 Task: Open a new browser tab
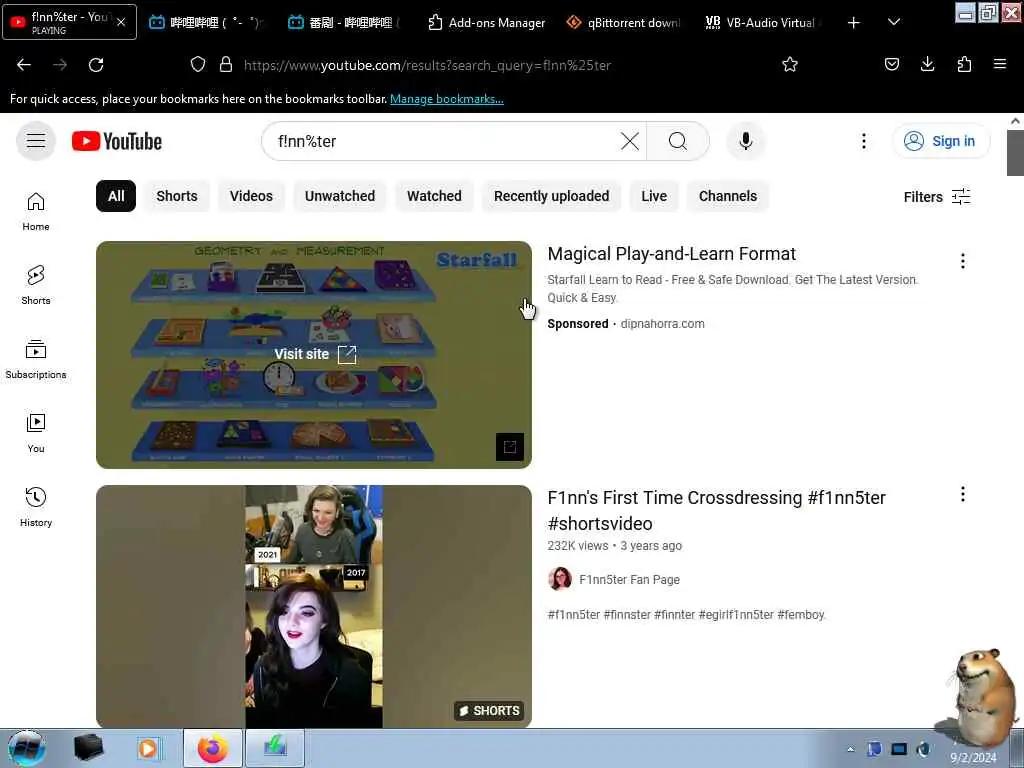[853, 23]
